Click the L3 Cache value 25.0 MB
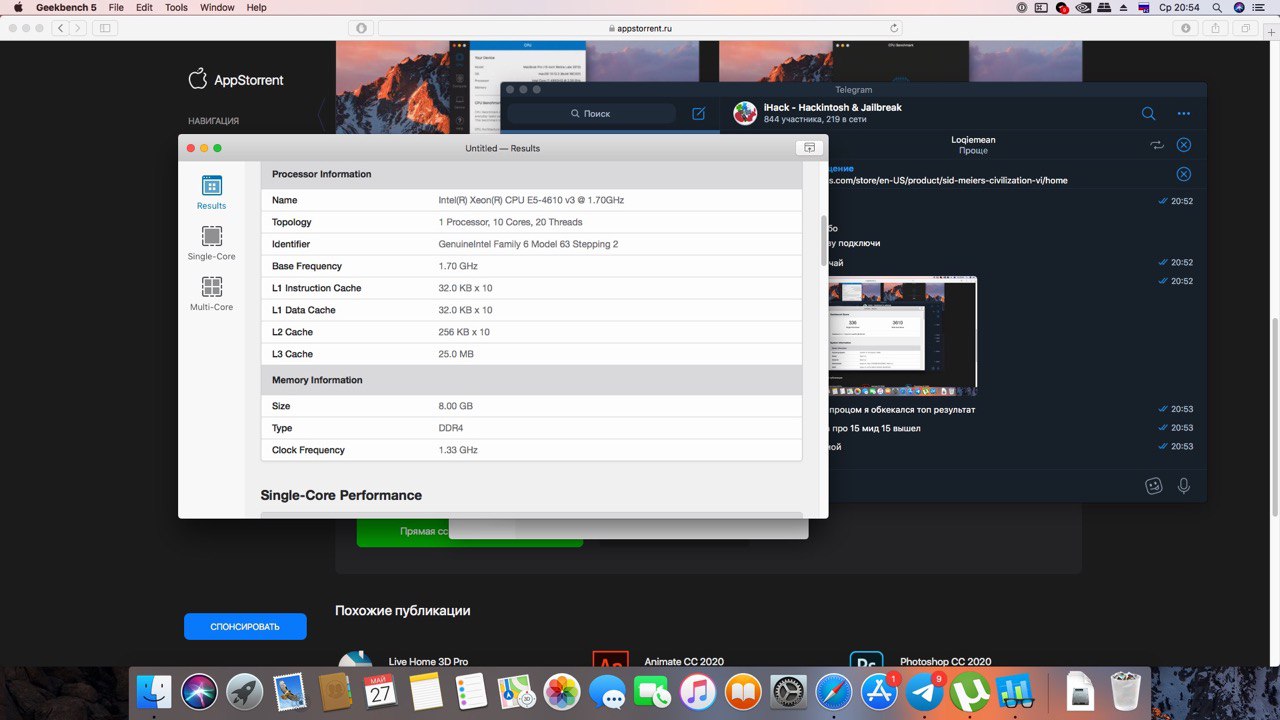The width and height of the screenshot is (1280, 720). tap(456, 354)
